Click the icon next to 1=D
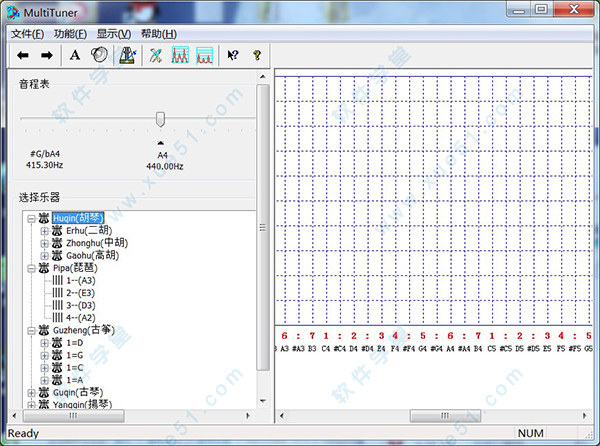Screen dimensions: 600x446 [57, 343]
